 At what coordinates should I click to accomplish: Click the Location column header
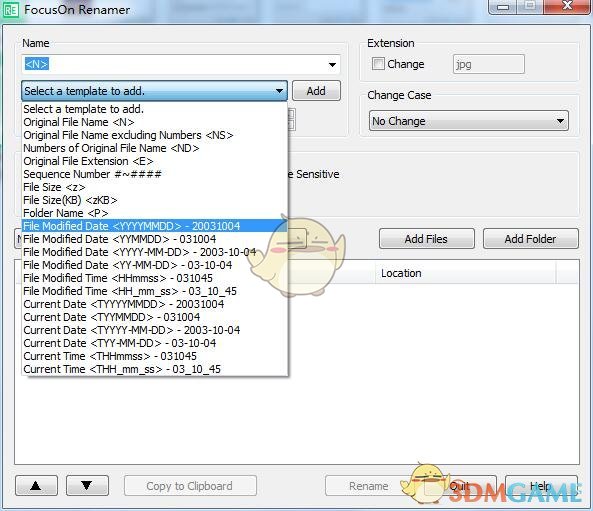coord(466,273)
